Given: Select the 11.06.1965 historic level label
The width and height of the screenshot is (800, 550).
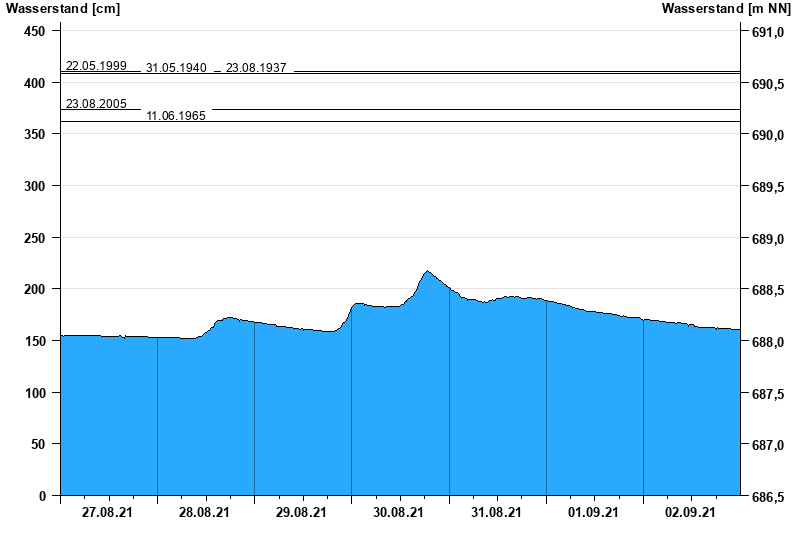Looking at the screenshot, I should 176,116.
